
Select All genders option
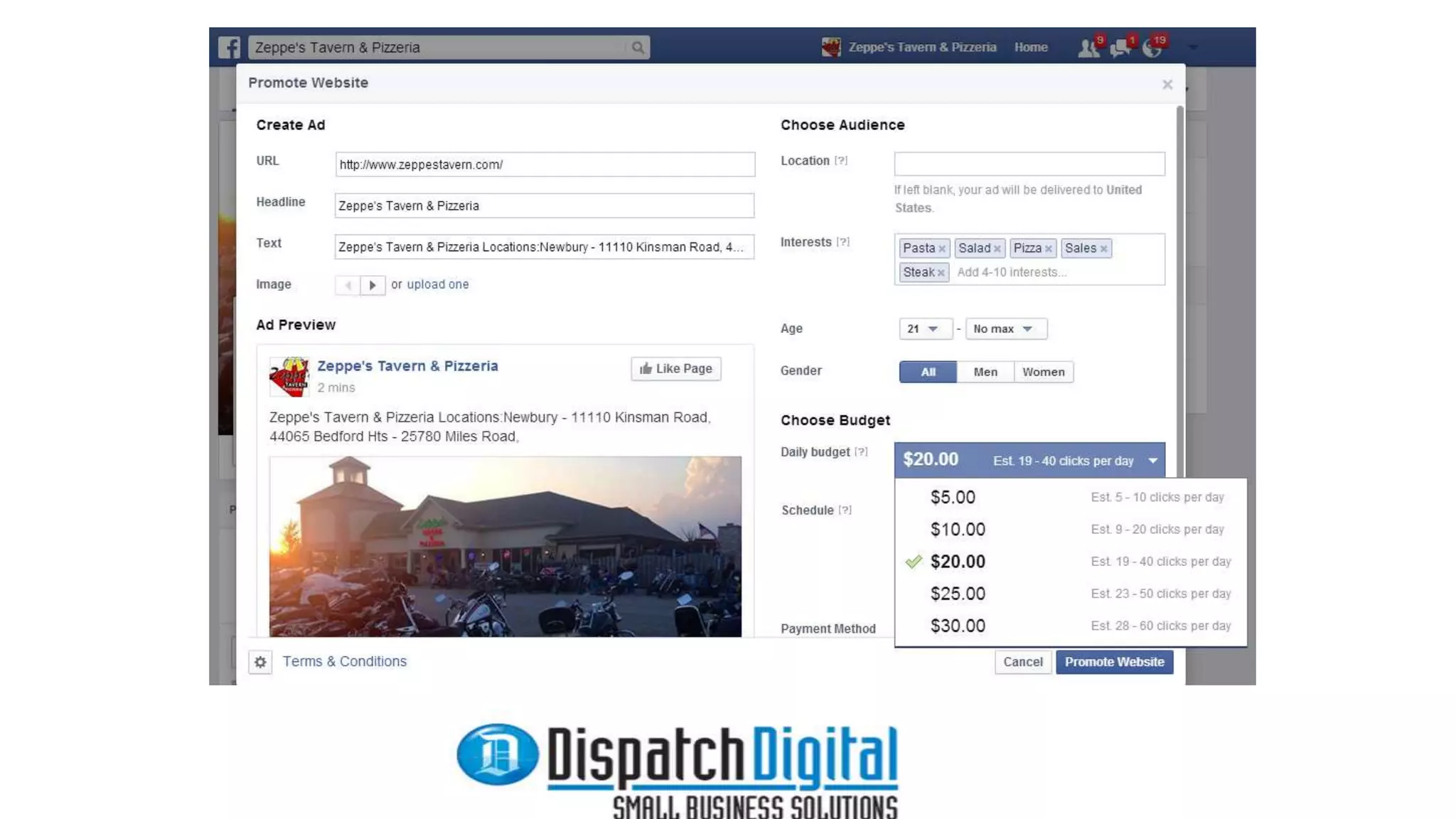[928, 372]
